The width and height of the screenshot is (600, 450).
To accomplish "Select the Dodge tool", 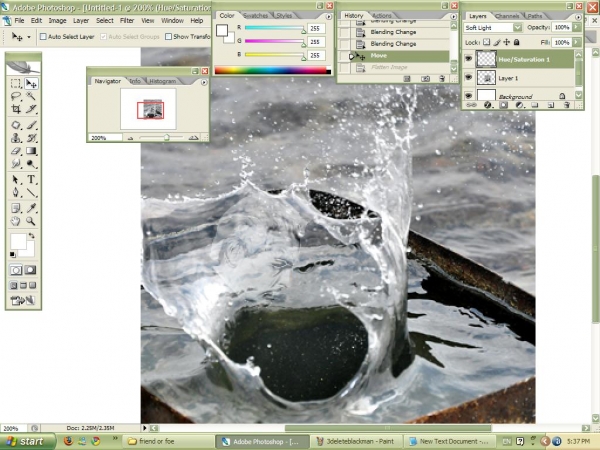I will coord(31,164).
